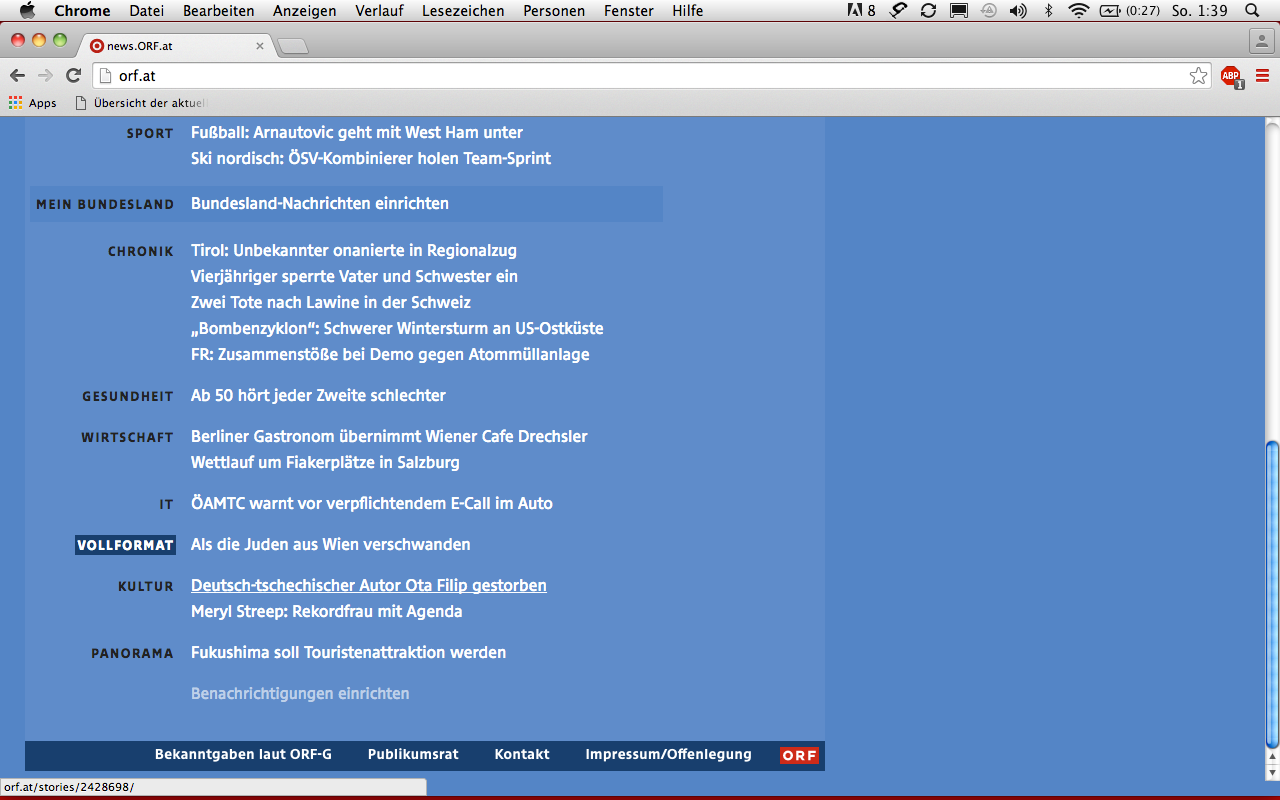Open Arnautovic West Ham football article
This screenshot has height=800, width=1280.
click(357, 132)
